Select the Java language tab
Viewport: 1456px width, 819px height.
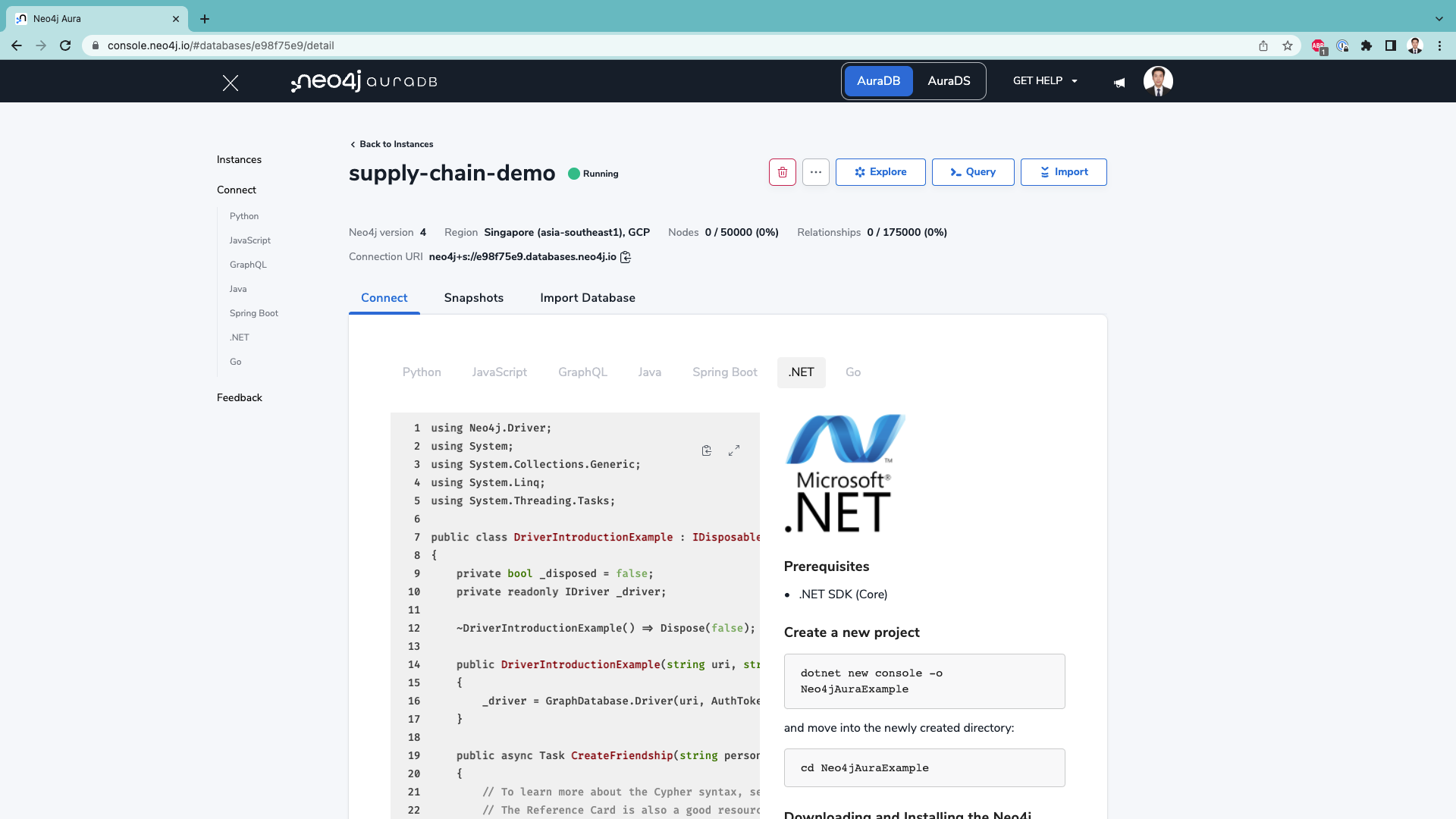pos(650,372)
